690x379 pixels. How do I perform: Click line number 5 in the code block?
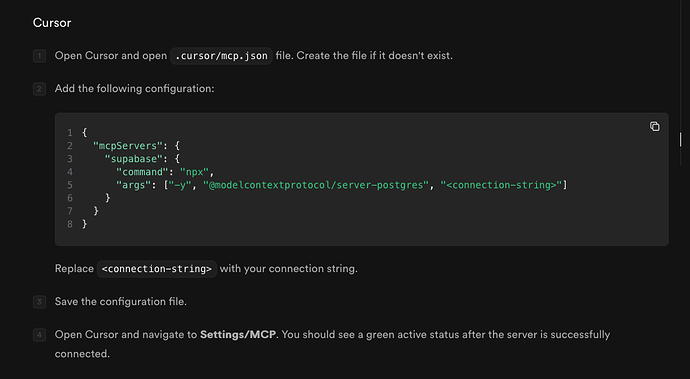(x=70, y=185)
